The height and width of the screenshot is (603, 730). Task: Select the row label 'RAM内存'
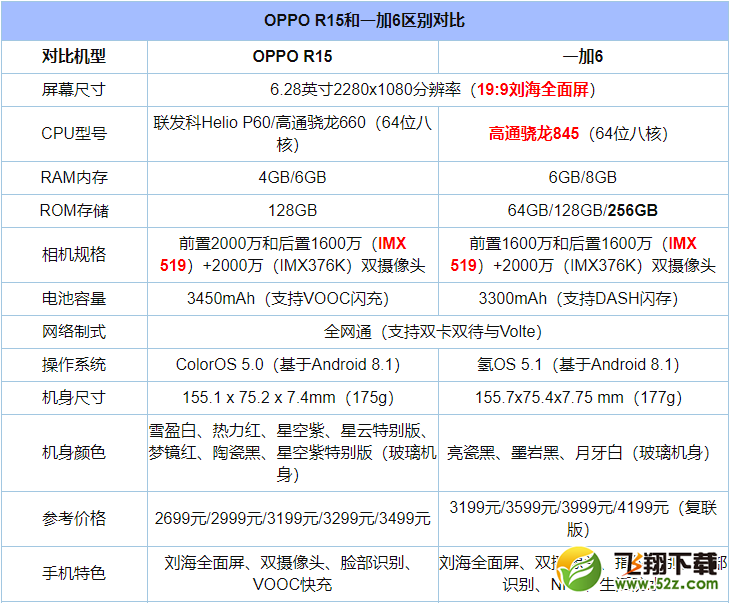click(x=74, y=177)
